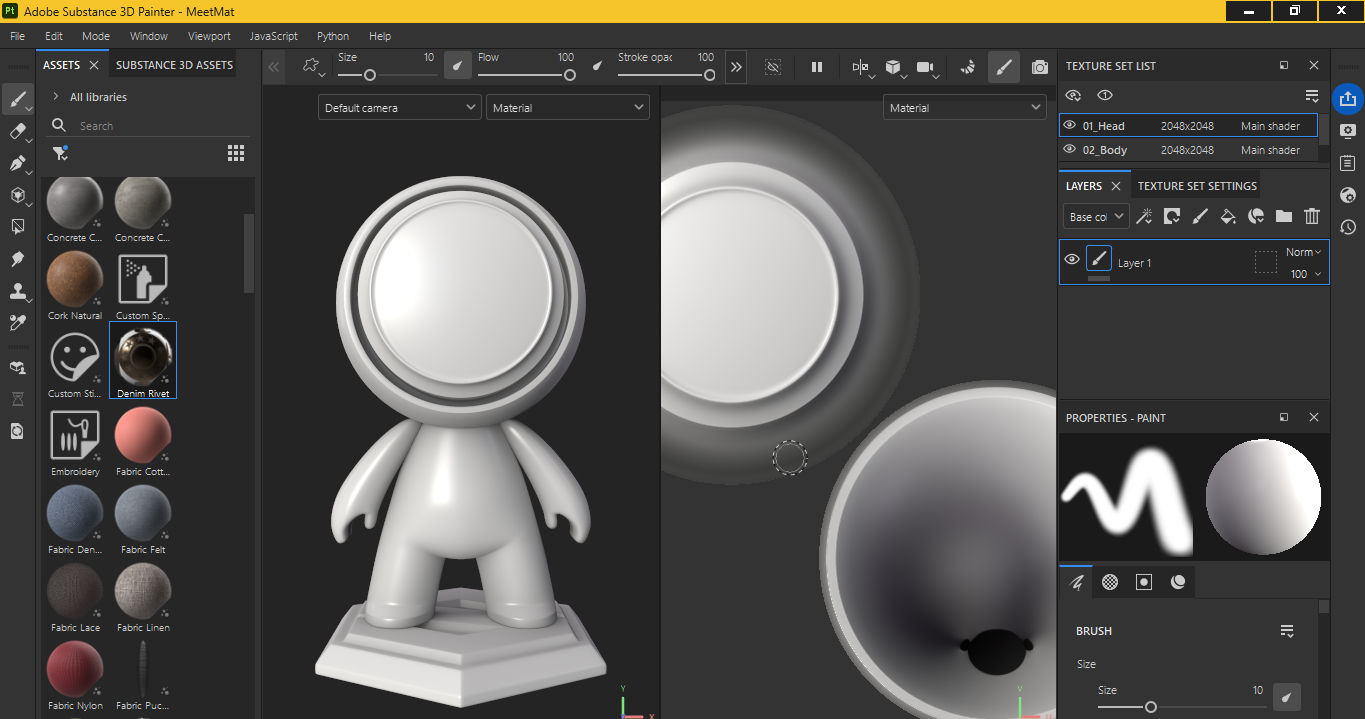Open the Viewport menu
The height and width of the screenshot is (719, 1365).
coord(209,36)
